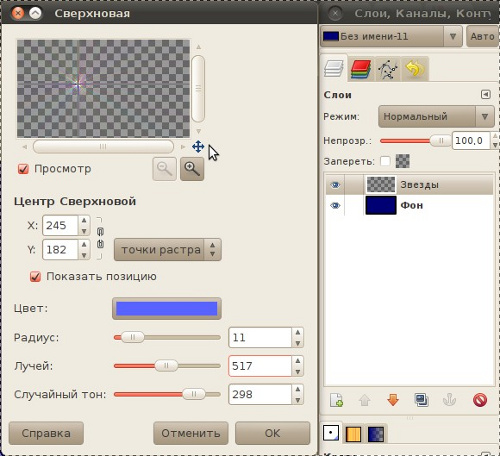Click the Непрозр. opacity slider
This screenshot has height=456, width=500.
(415, 141)
